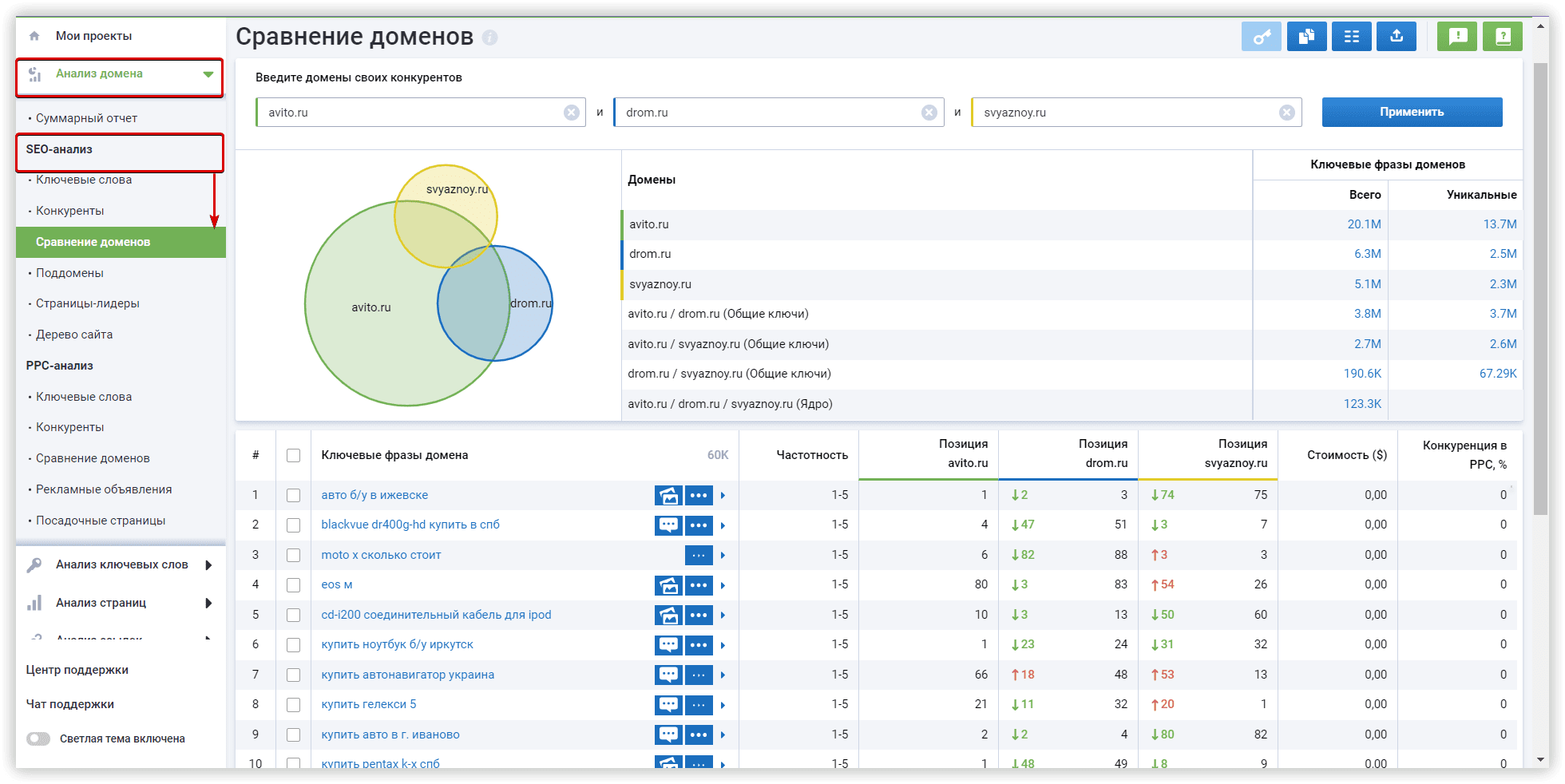Click the export upload icon button
The height and width of the screenshot is (784, 1565).
1397,36
